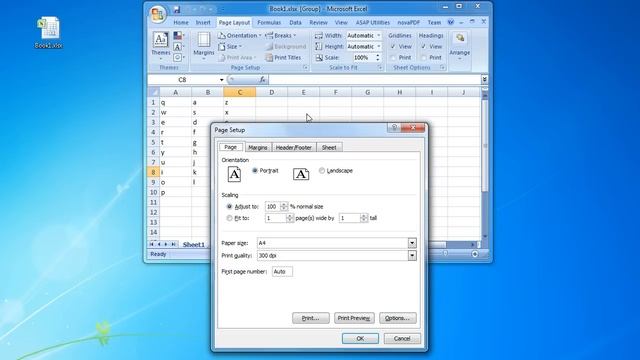Screen dimensions: 640x360
Task: Click the Select All corner of worksheet
Action: tap(153, 92)
